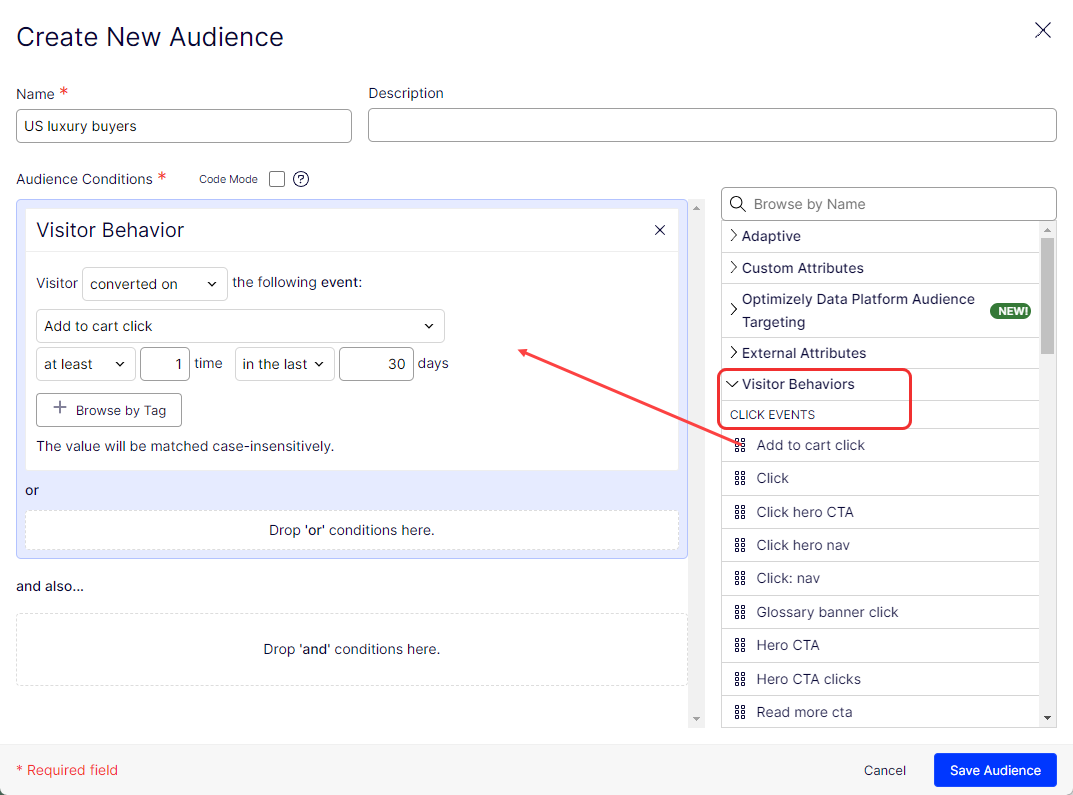Click the drag handle beside Glossary banner click

pos(740,612)
